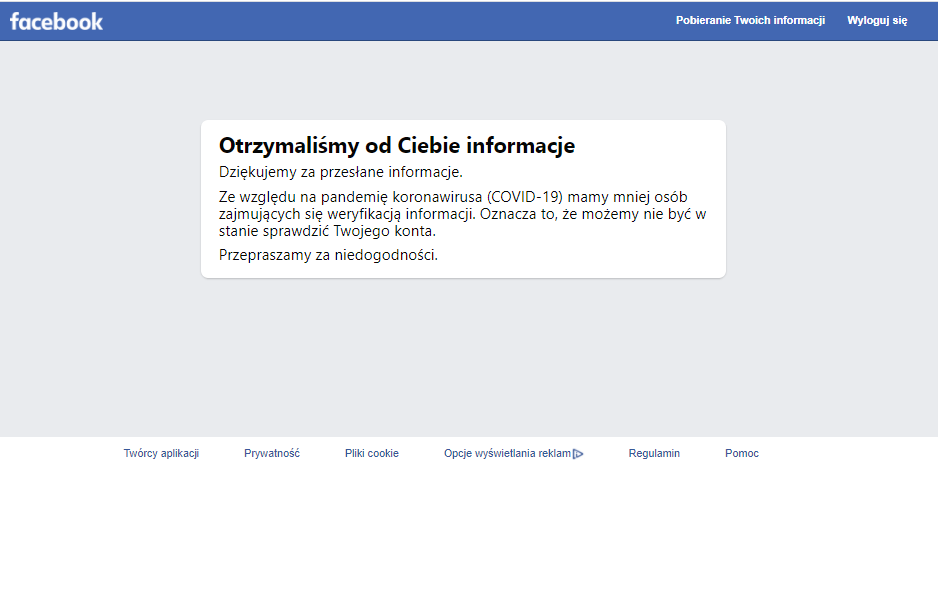
Task: Open the Pliki cookie footer link
Action: pos(371,453)
